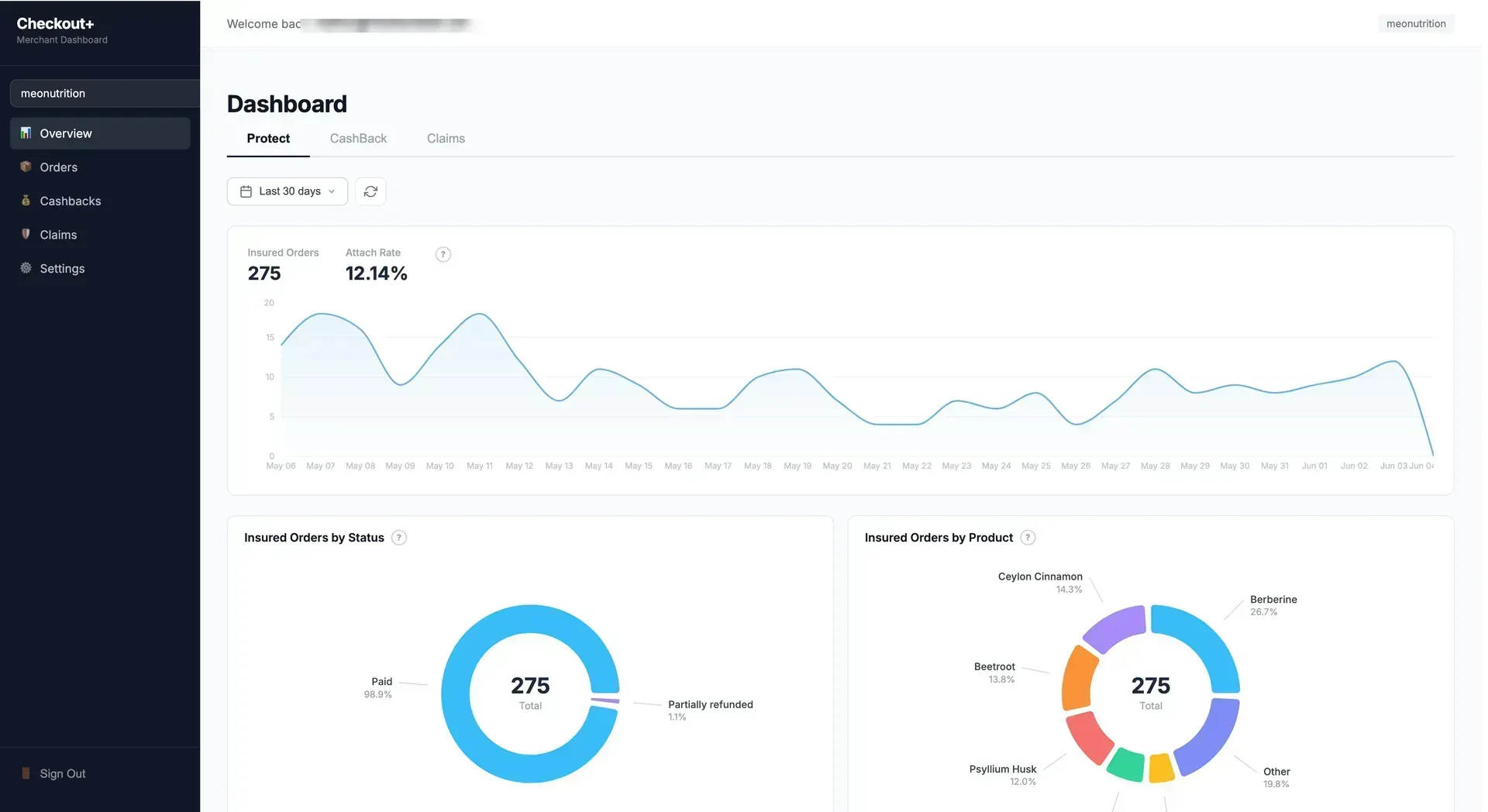Click the Ceylon Cinnamon 14.3% label
This screenshot has height=812, width=1488.
[x=1040, y=583]
